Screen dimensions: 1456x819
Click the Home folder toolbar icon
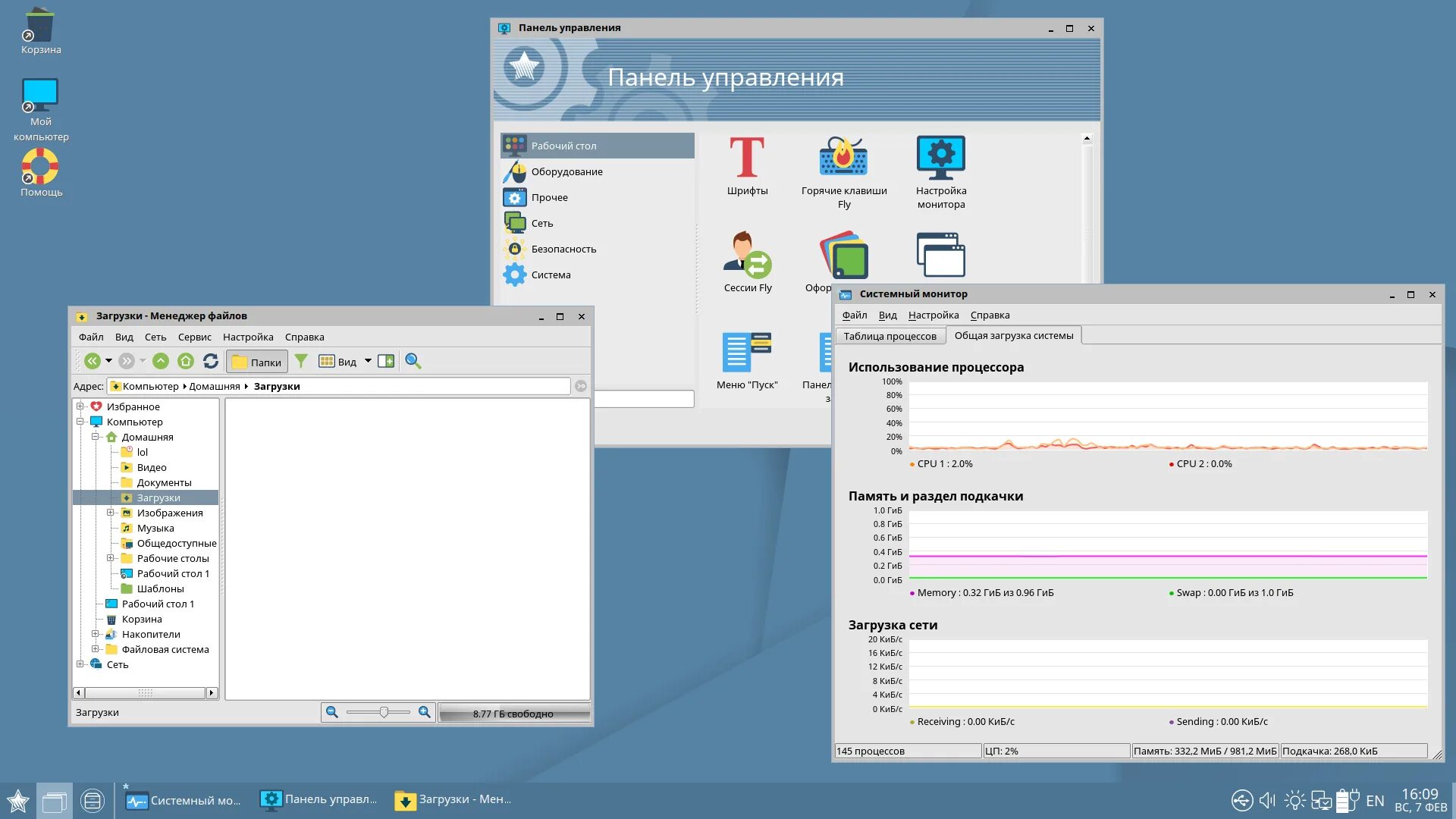[186, 362]
